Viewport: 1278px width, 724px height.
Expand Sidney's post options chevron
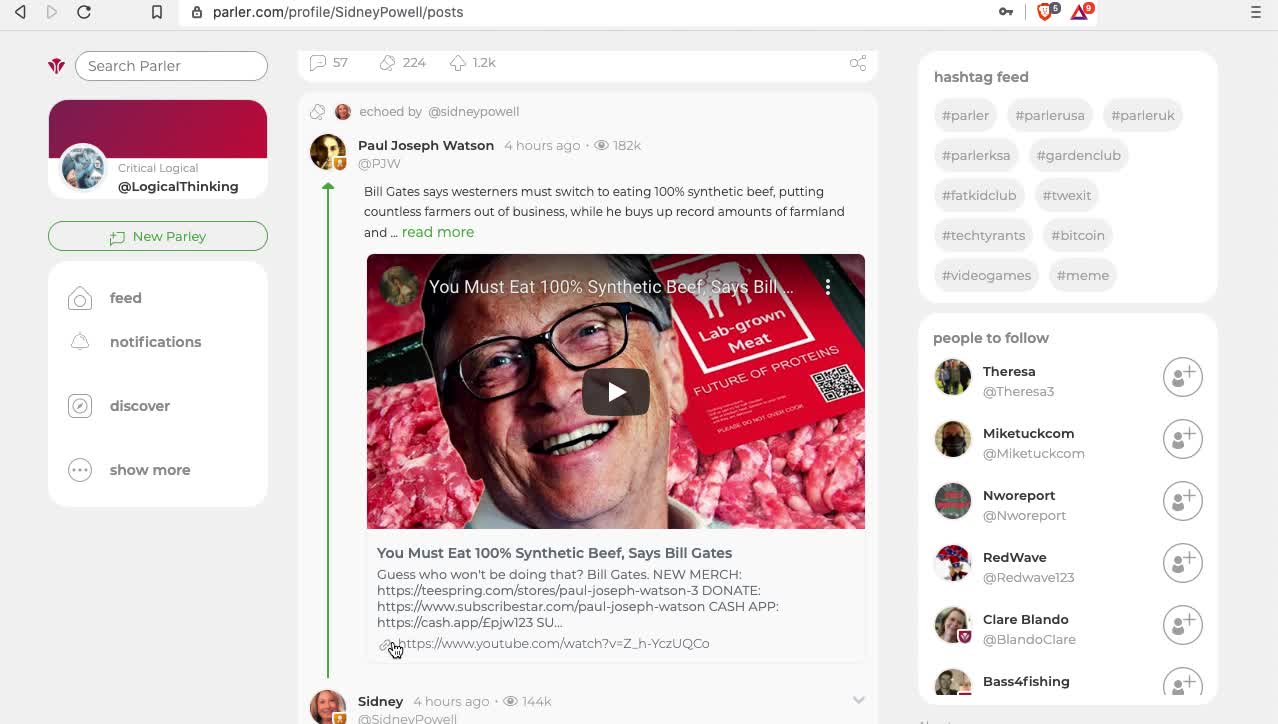click(x=858, y=700)
